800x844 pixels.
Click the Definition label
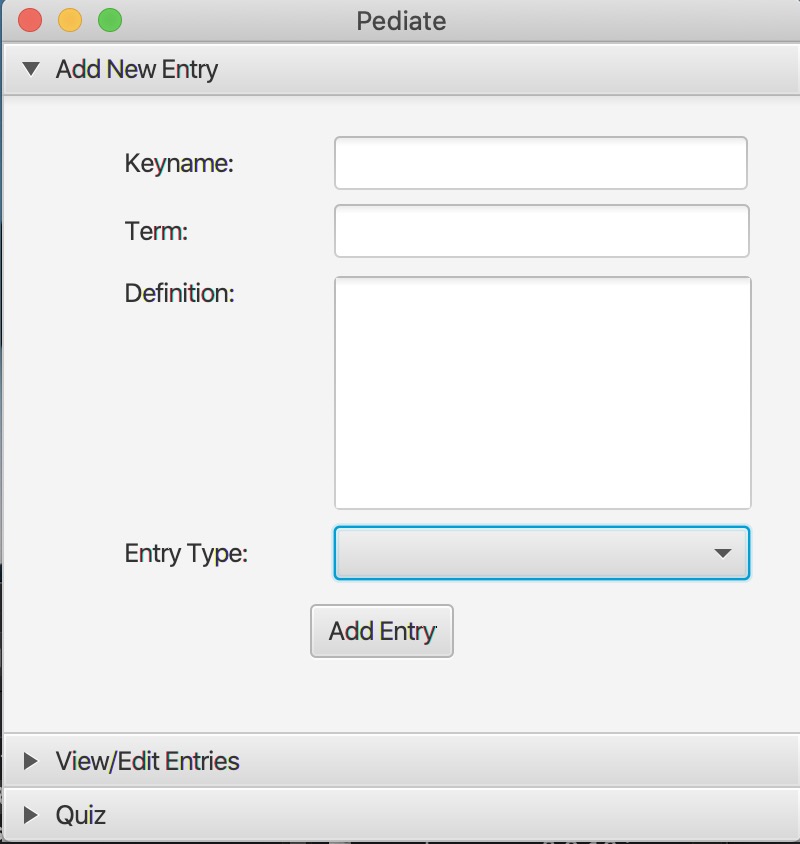(180, 294)
